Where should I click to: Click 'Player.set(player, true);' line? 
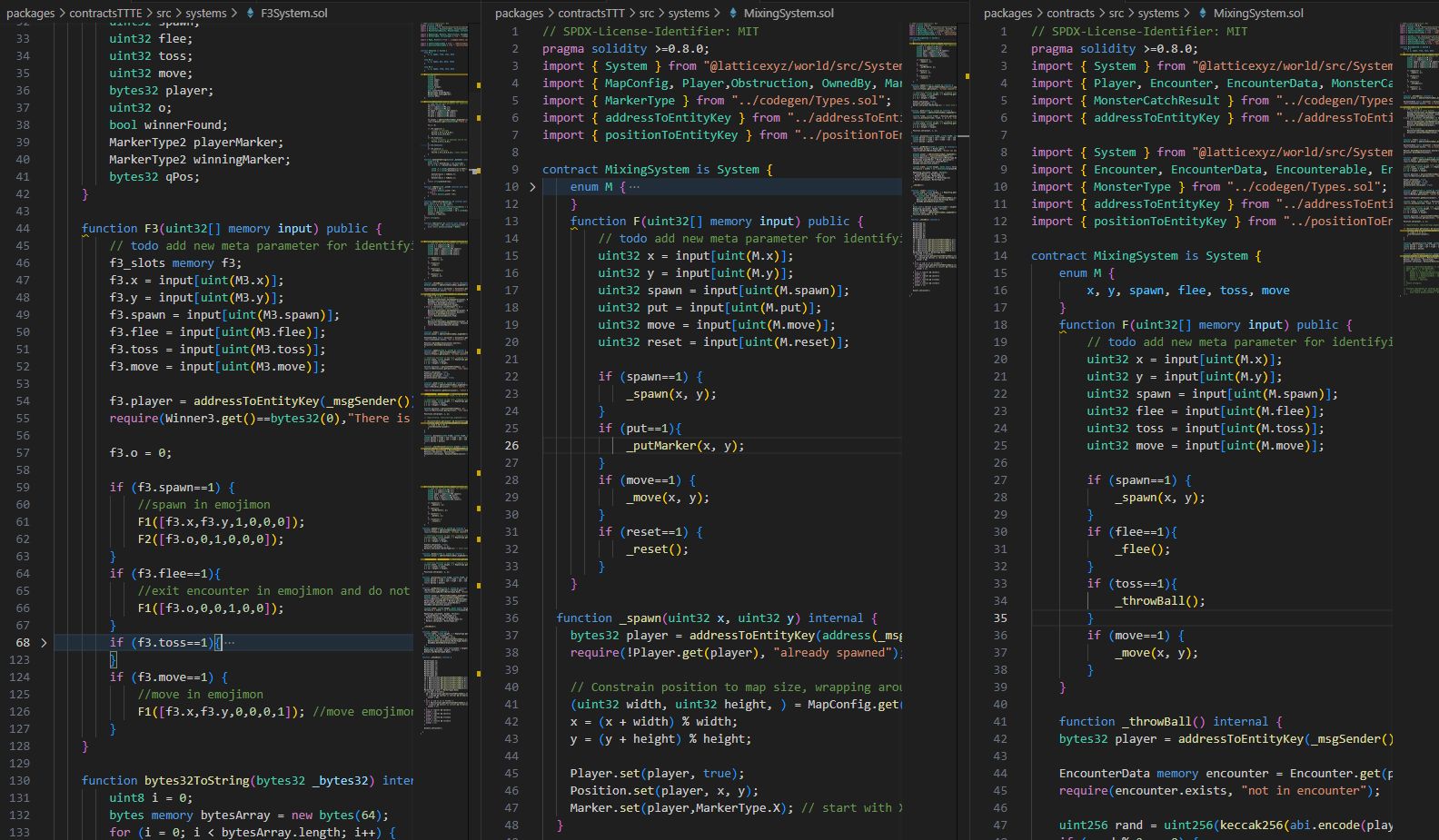[x=658, y=774]
